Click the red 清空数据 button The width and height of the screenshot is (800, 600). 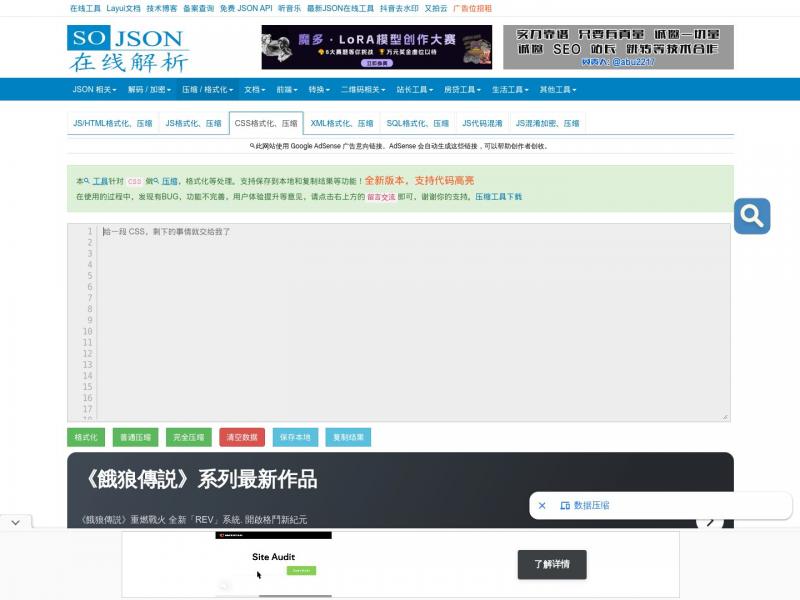point(242,437)
